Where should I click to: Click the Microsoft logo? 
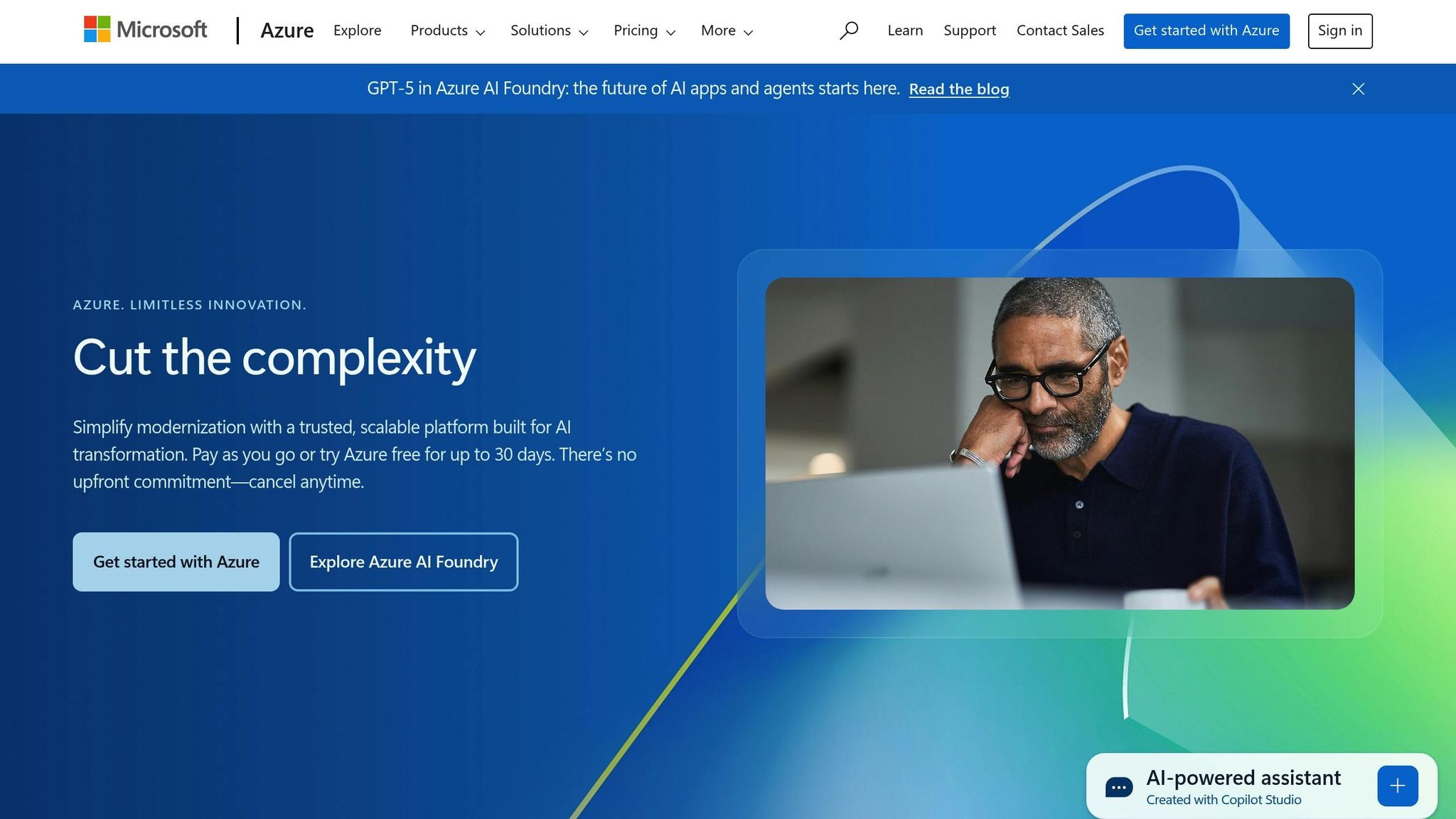145,30
